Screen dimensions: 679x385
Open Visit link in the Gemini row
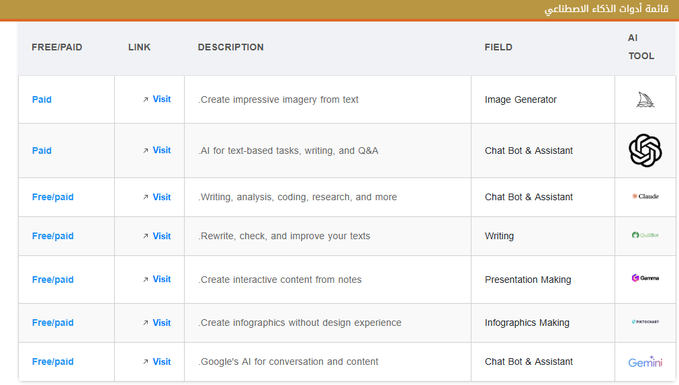(x=157, y=362)
